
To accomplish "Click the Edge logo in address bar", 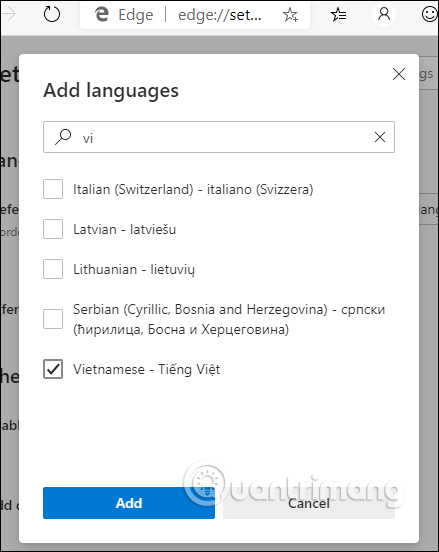I will click(101, 15).
